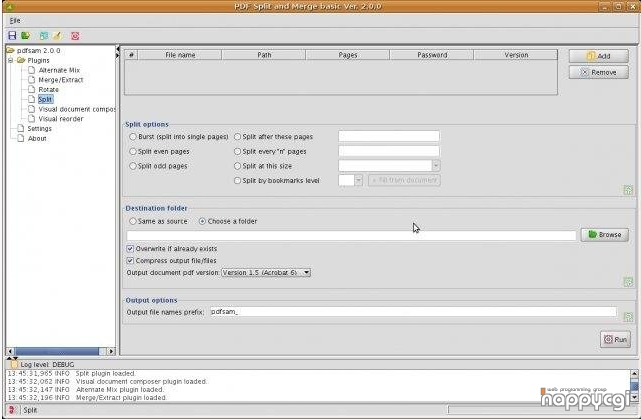Uncheck Overwrite if already exists
The image size is (641, 420).
(130, 248)
